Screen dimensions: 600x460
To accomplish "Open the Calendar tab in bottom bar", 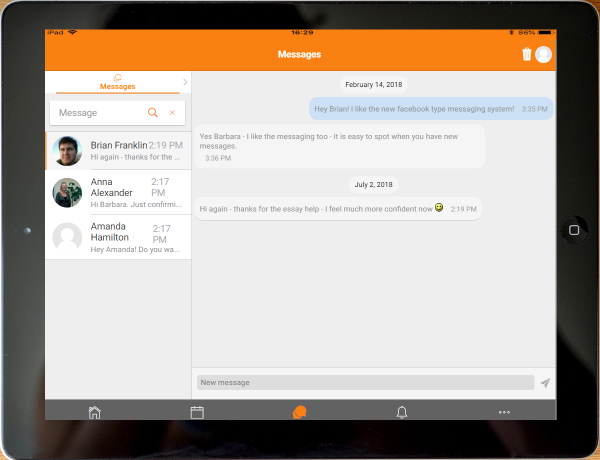I will click(197, 412).
